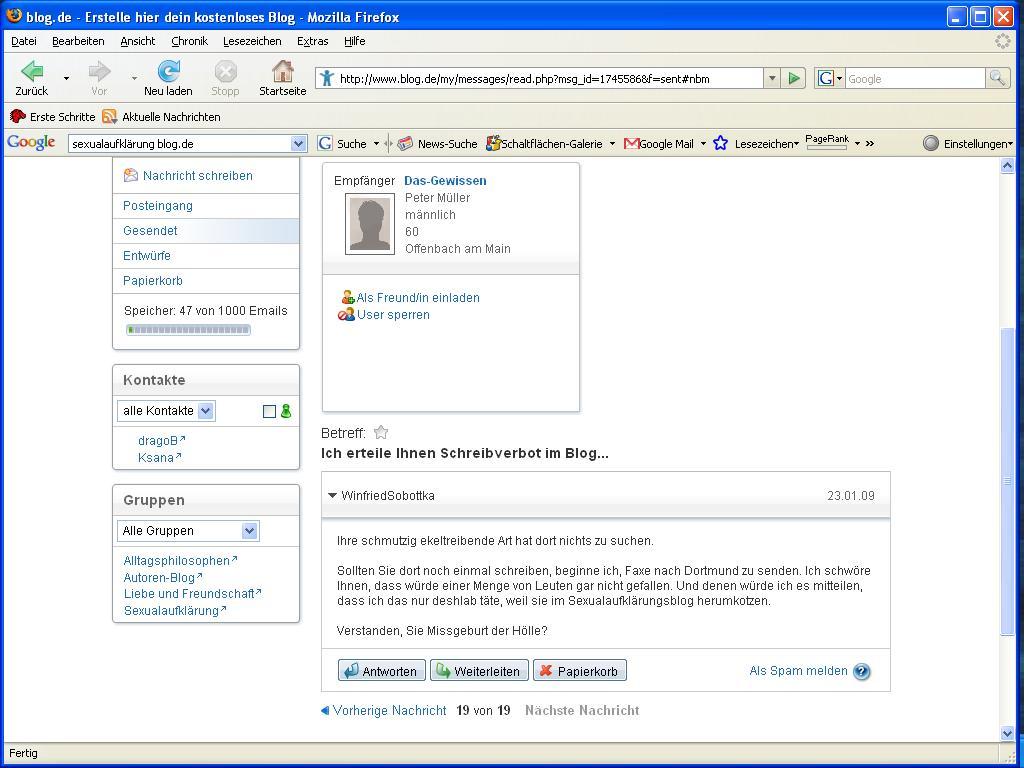This screenshot has width=1024, height=768.
Task: Click the Zurück back arrow
Action: (x=31, y=72)
